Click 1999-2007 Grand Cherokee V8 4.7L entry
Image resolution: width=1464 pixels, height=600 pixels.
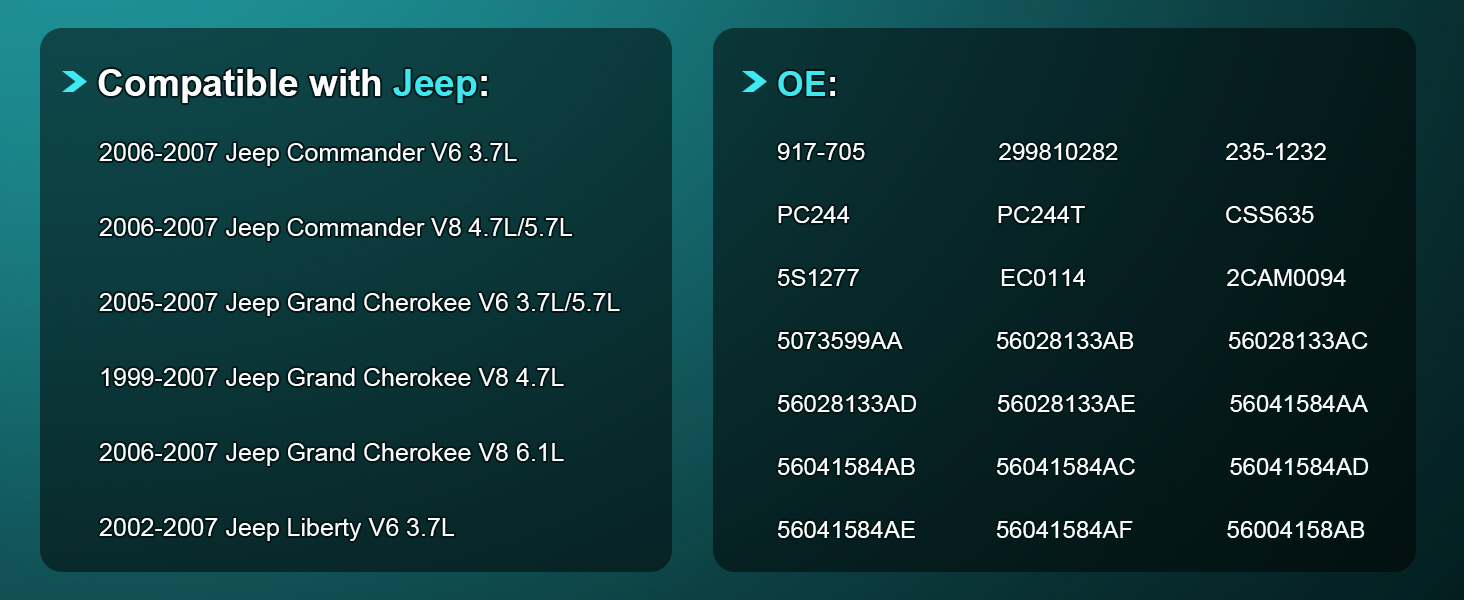coord(331,378)
